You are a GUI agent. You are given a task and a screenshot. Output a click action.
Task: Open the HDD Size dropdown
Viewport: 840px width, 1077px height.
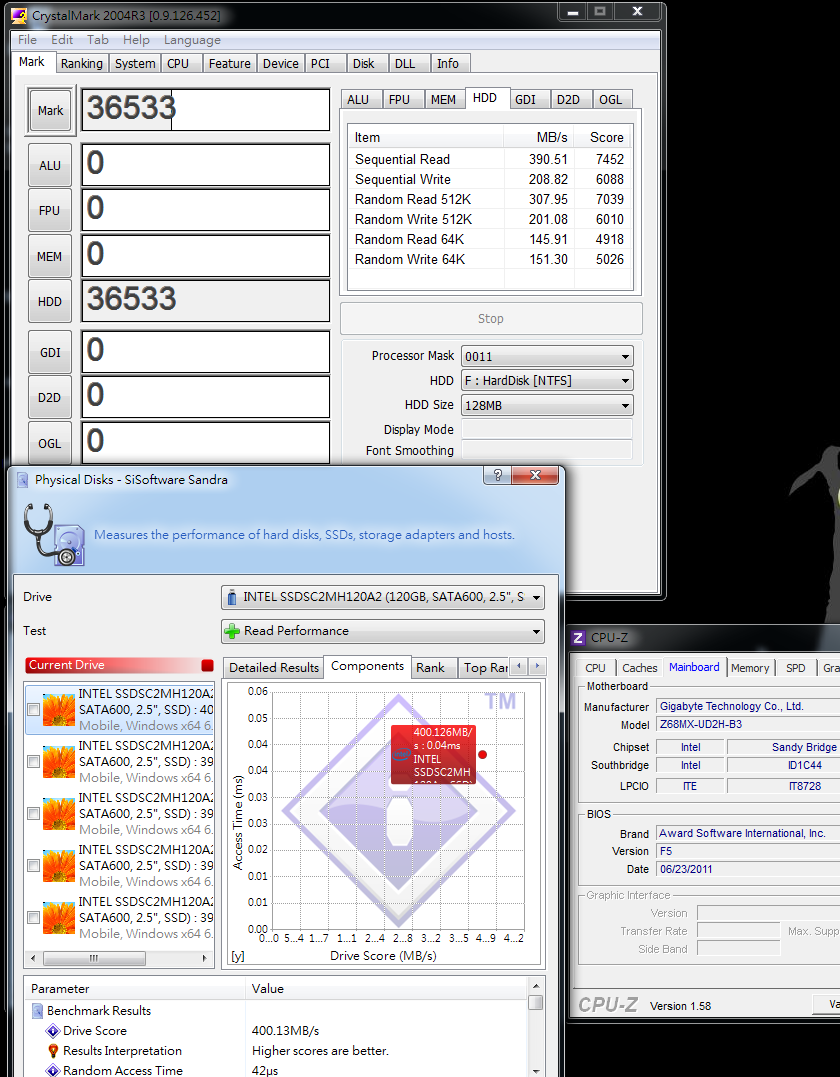tap(547, 405)
